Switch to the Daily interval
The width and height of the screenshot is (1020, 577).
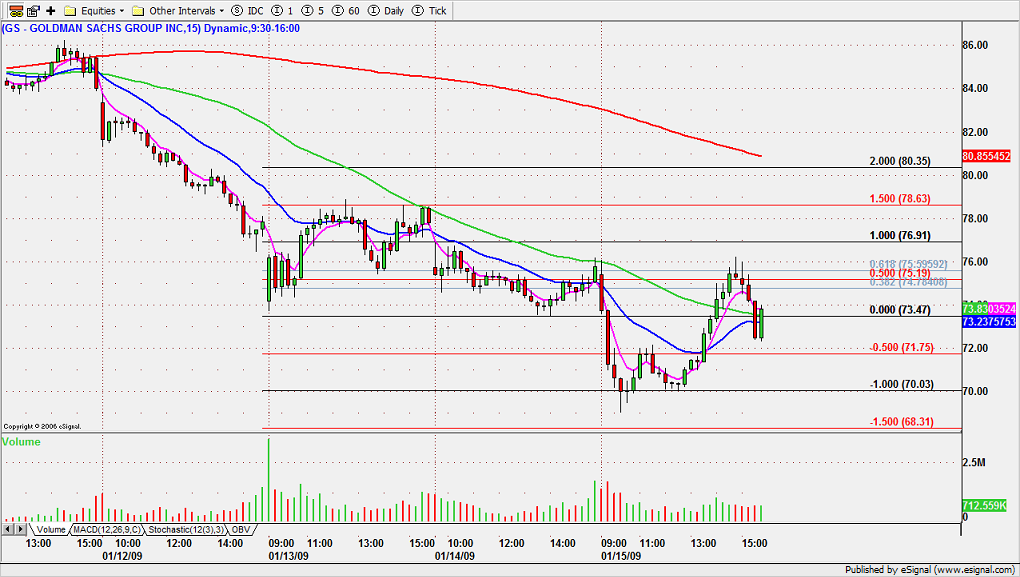(x=386, y=10)
